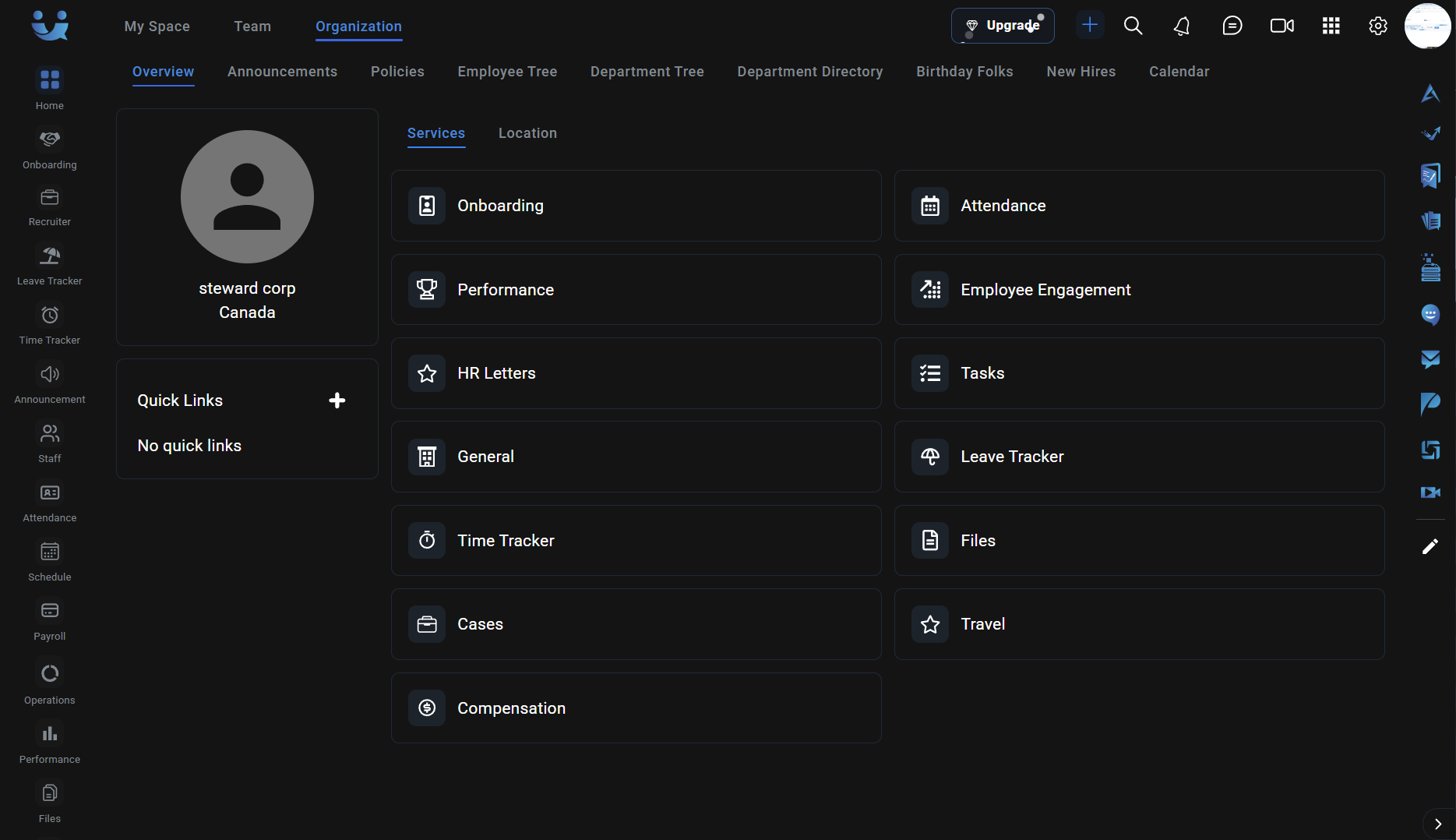Switch to the Location tab
Screen dimensions: 1456x840
(527, 133)
